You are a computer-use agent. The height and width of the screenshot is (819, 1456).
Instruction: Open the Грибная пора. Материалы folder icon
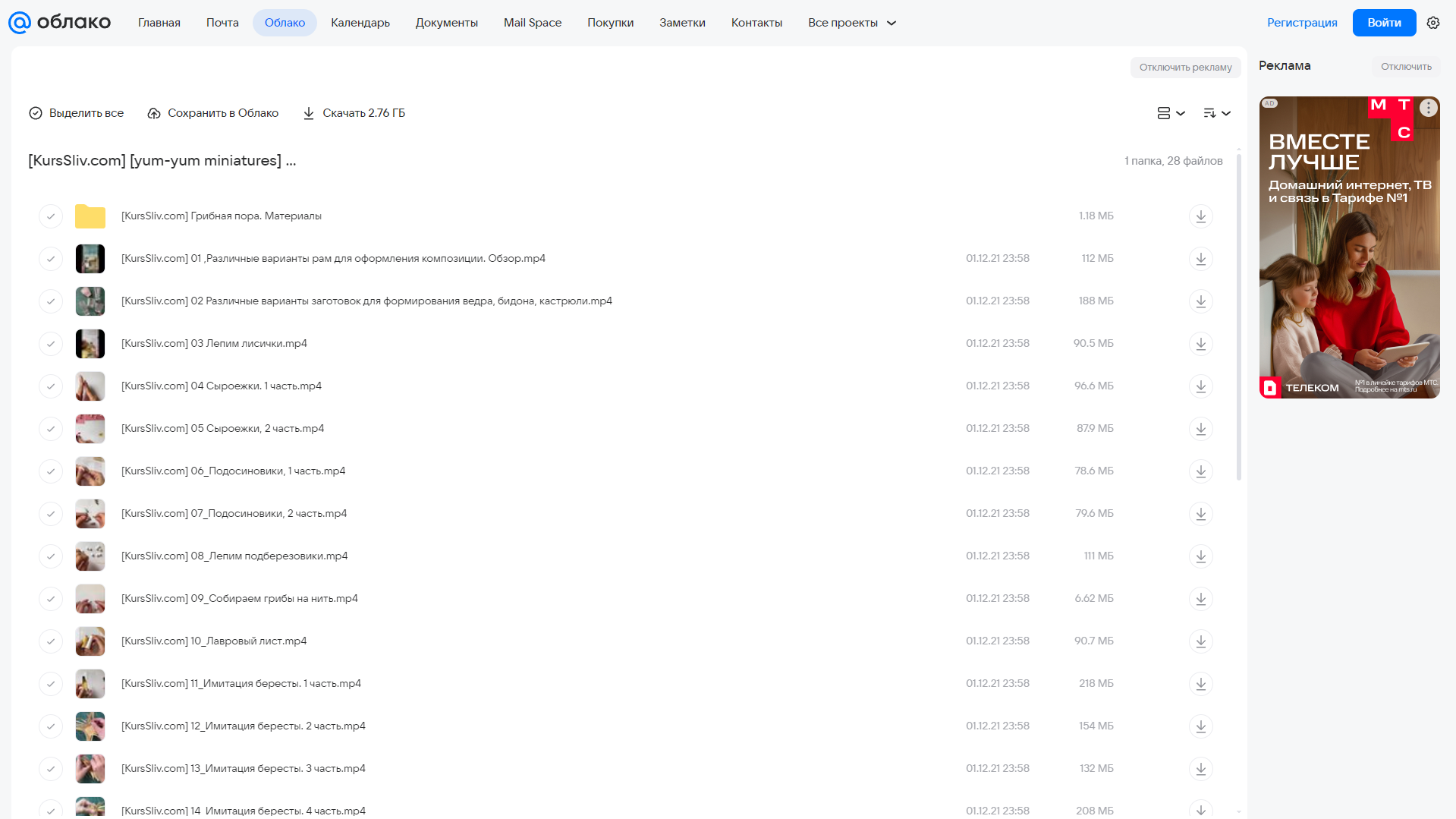(x=90, y=216)
